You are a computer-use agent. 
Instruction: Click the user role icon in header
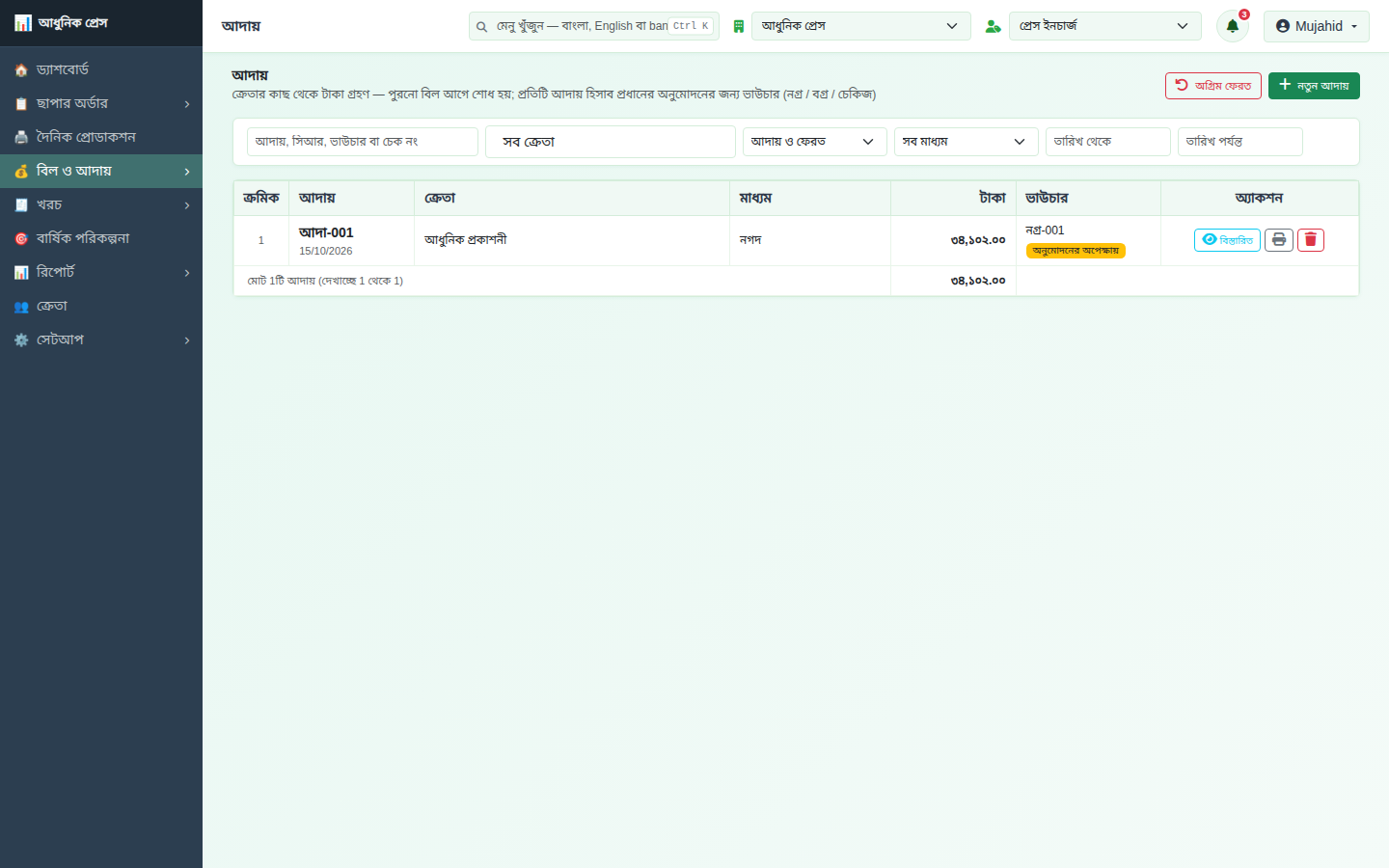point(993,26)
